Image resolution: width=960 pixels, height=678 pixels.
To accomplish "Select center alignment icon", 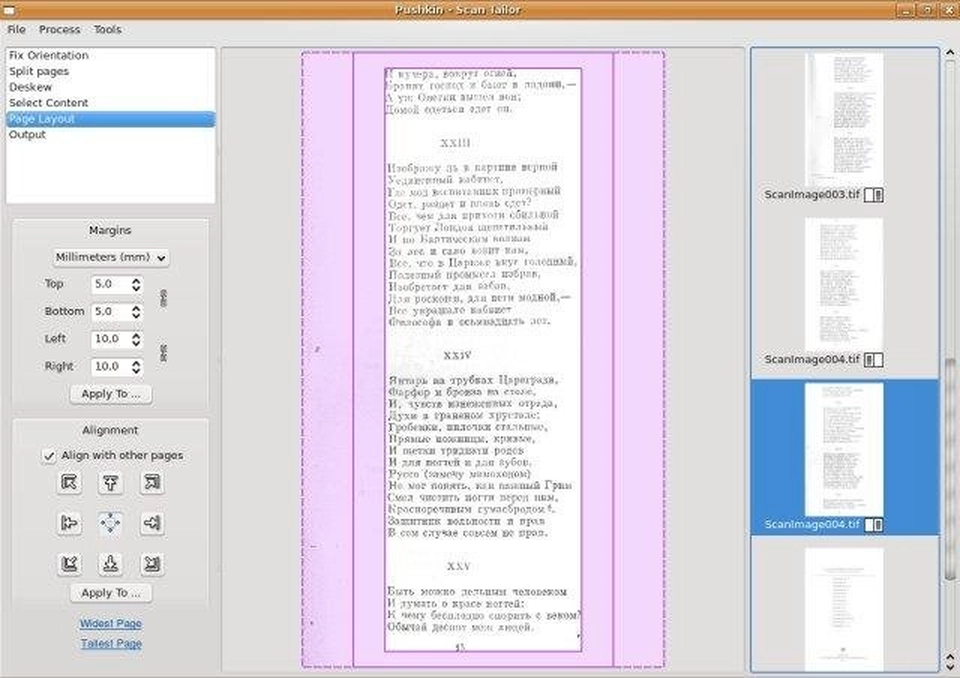I will tap(110, 523).
